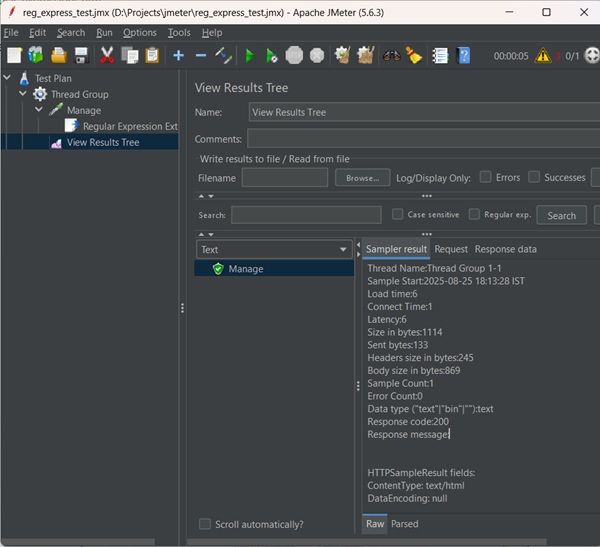The image size is (600, 547).
Task: Open Search with binoculars icon
Action: pyautogui.click(x=391, y=56)
